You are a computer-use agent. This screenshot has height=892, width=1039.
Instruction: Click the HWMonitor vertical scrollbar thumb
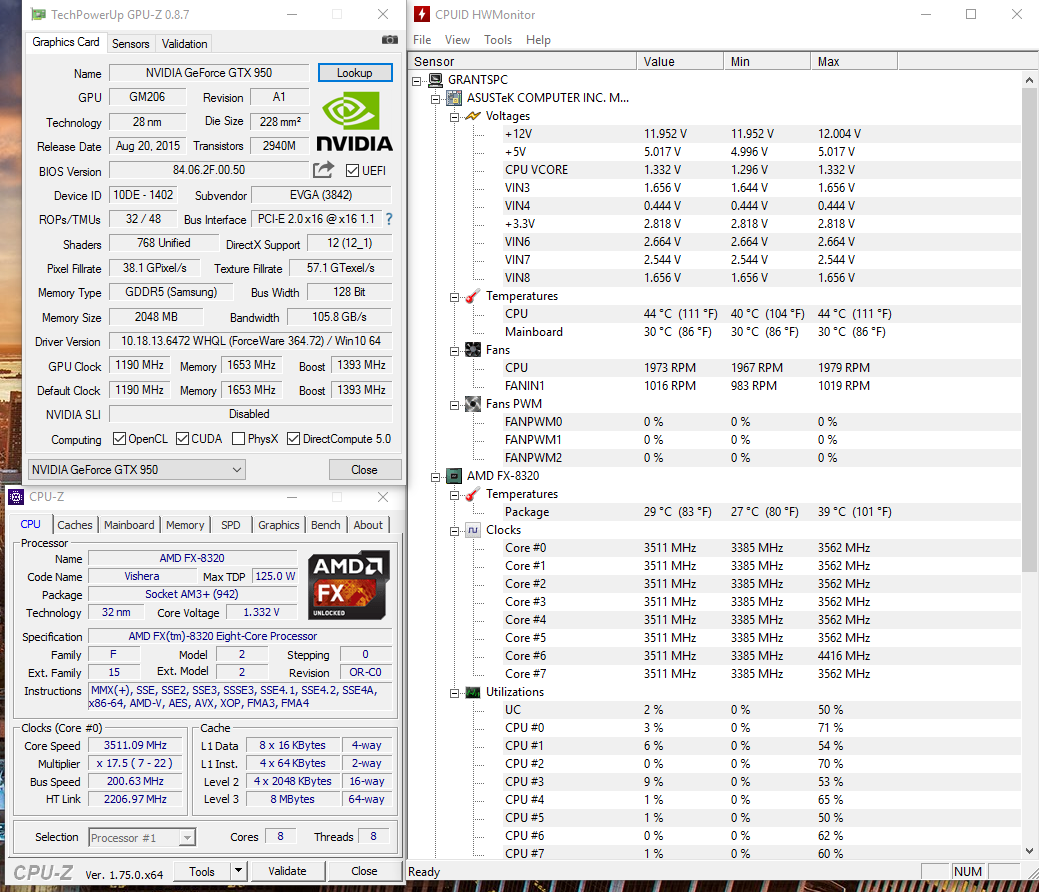click(x=1029, y=330)
